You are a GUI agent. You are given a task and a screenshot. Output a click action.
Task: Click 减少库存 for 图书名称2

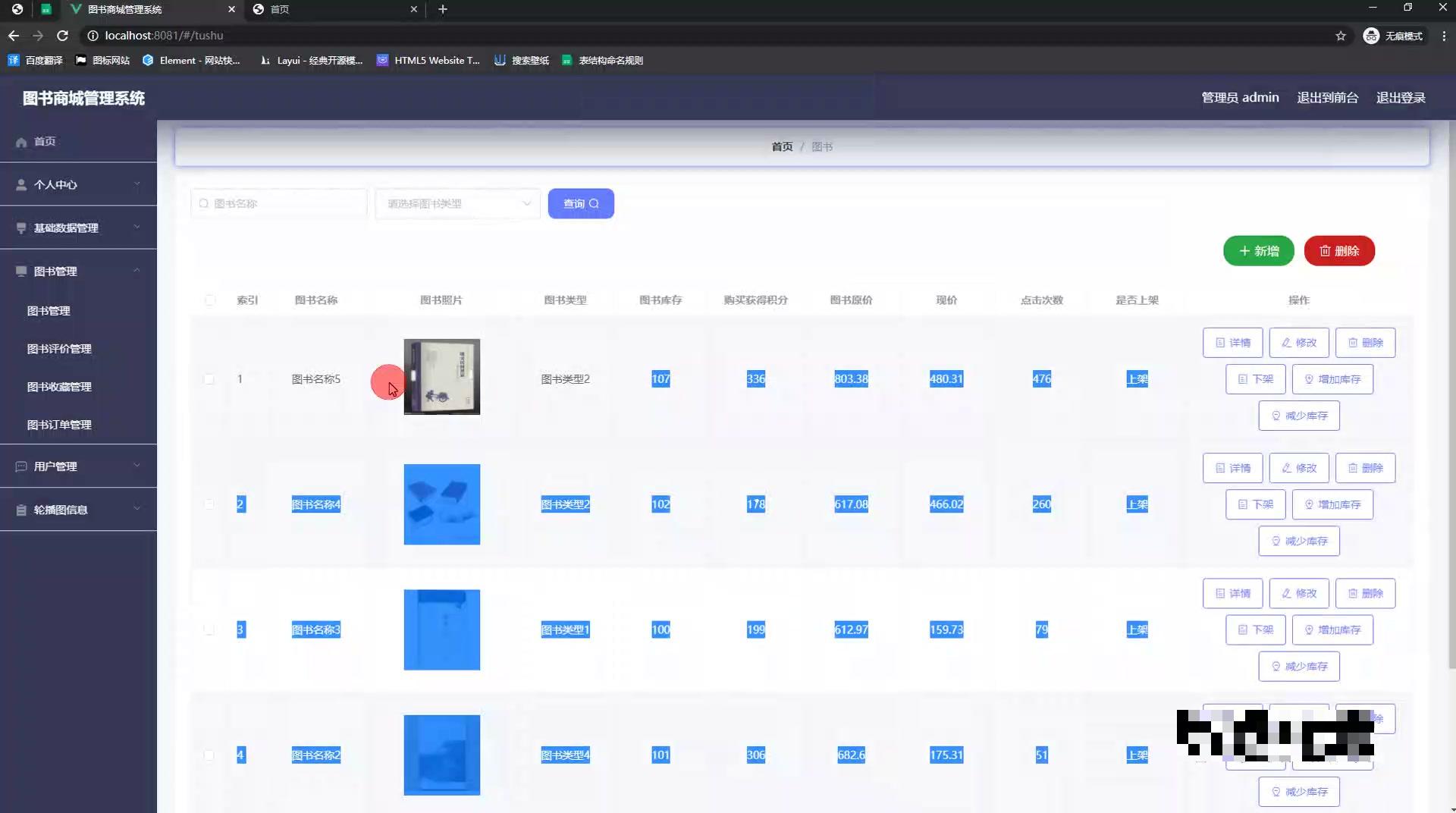click(x=1299, y=792)
